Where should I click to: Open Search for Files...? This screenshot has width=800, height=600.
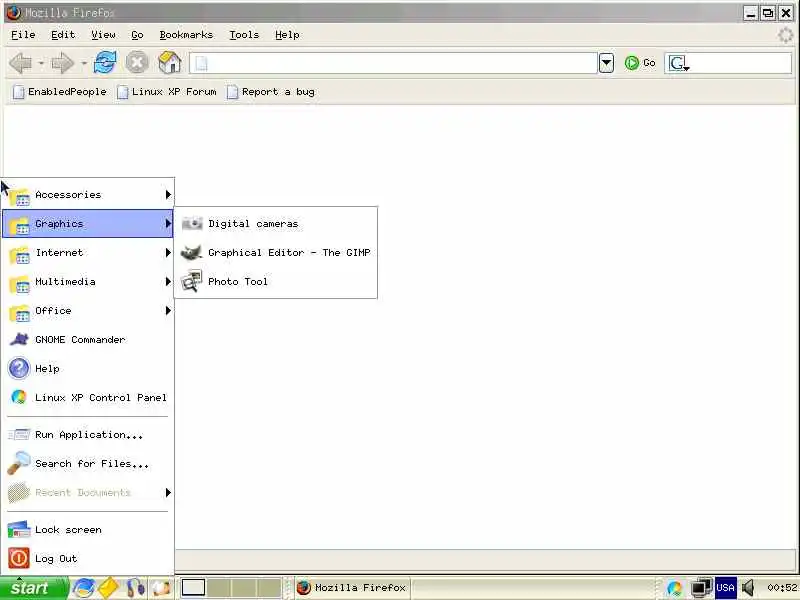[x=88, y=464]
